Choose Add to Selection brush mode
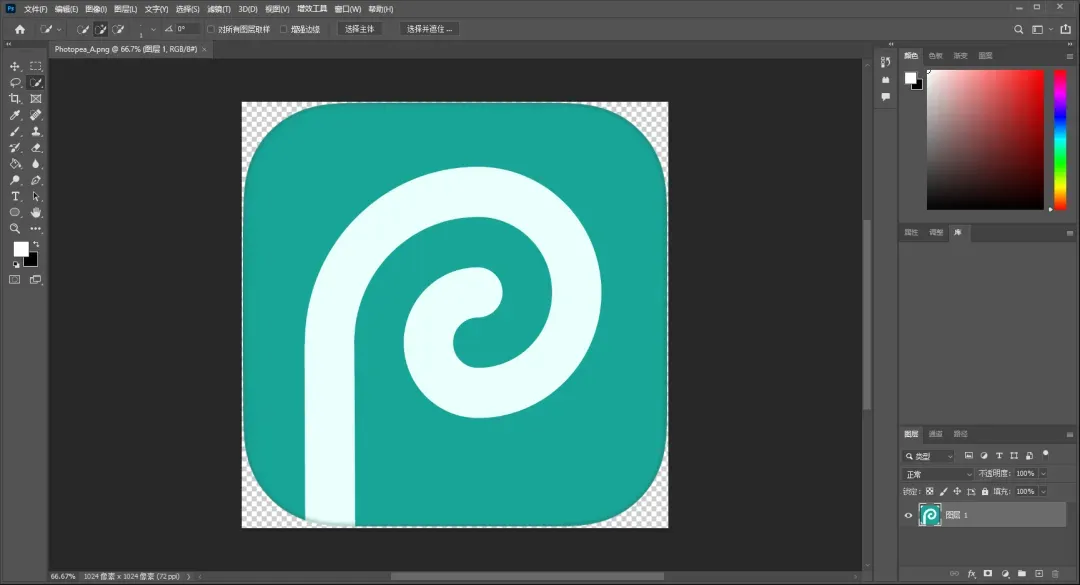Screen dimensions: 1080x585 click(101, 29)
